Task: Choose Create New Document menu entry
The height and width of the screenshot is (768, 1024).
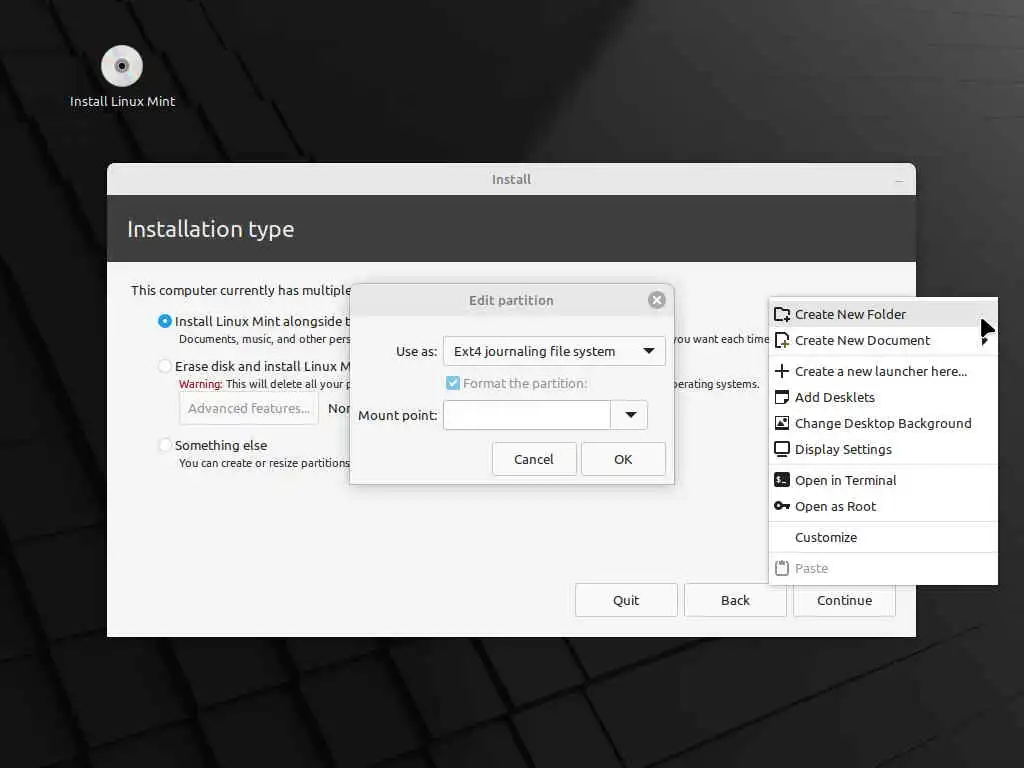Action: 883,341
